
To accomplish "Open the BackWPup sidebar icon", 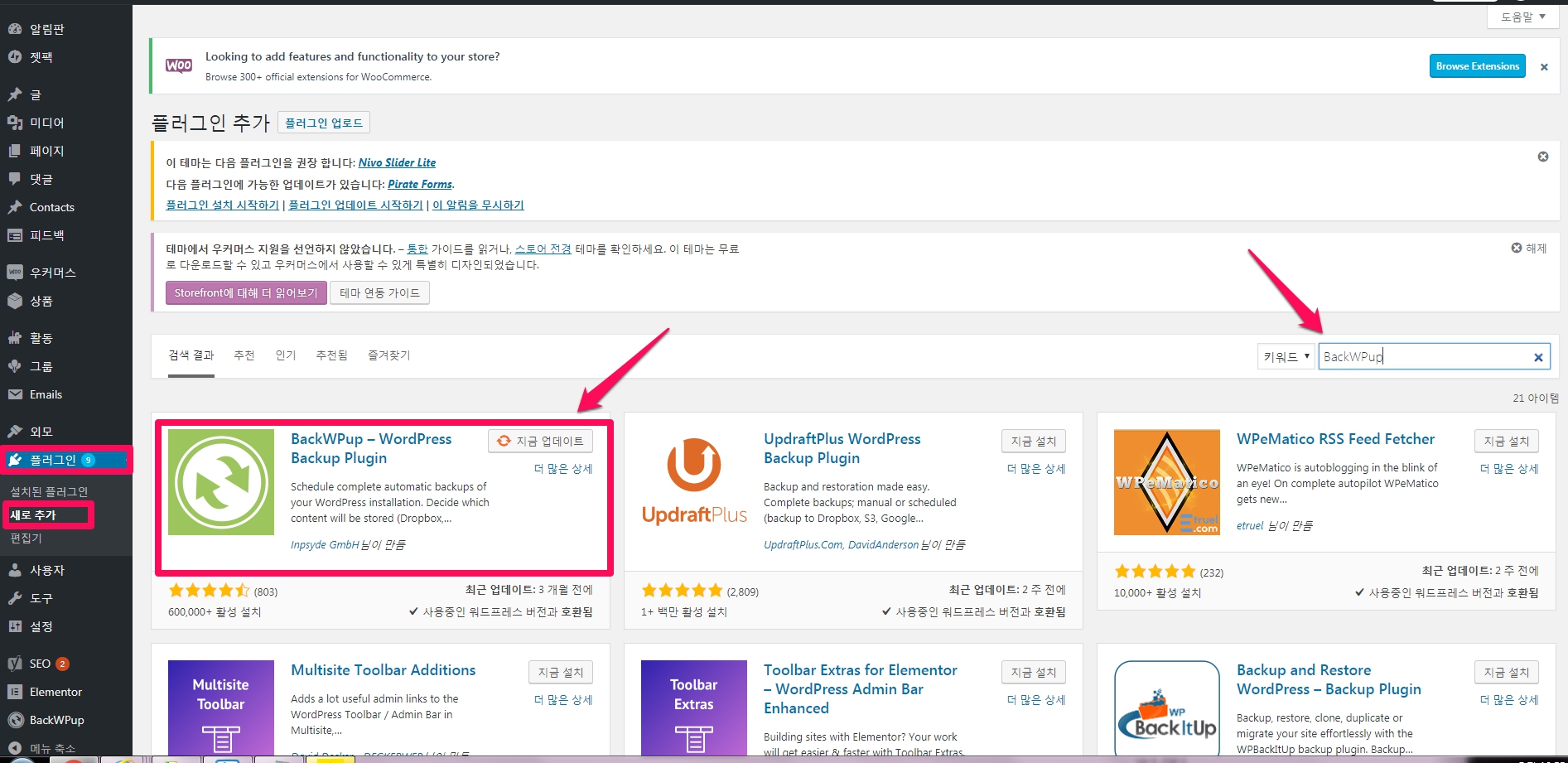I will [x=15, y=720].
